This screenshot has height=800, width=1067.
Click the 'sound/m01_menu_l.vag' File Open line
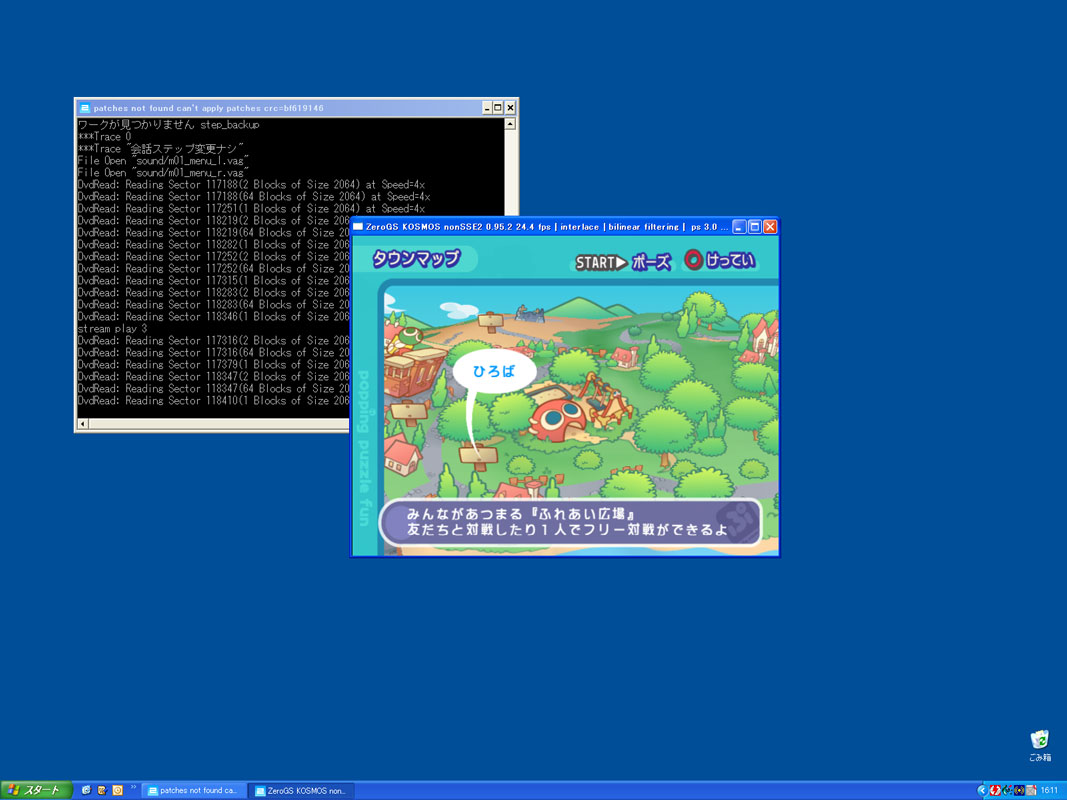[163, 161]
